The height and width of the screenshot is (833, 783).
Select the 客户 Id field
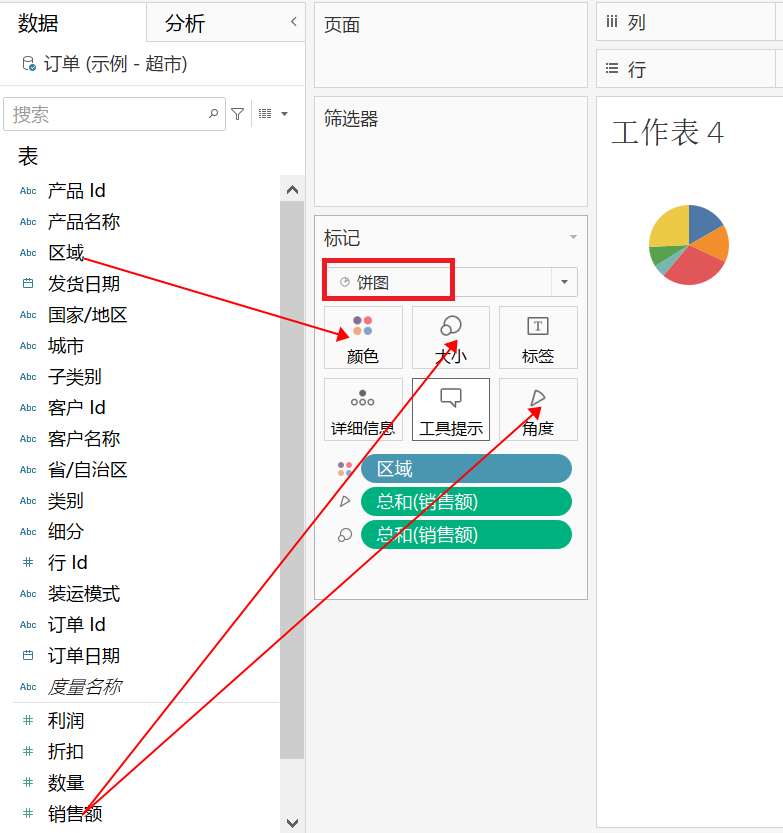[76, 407]
